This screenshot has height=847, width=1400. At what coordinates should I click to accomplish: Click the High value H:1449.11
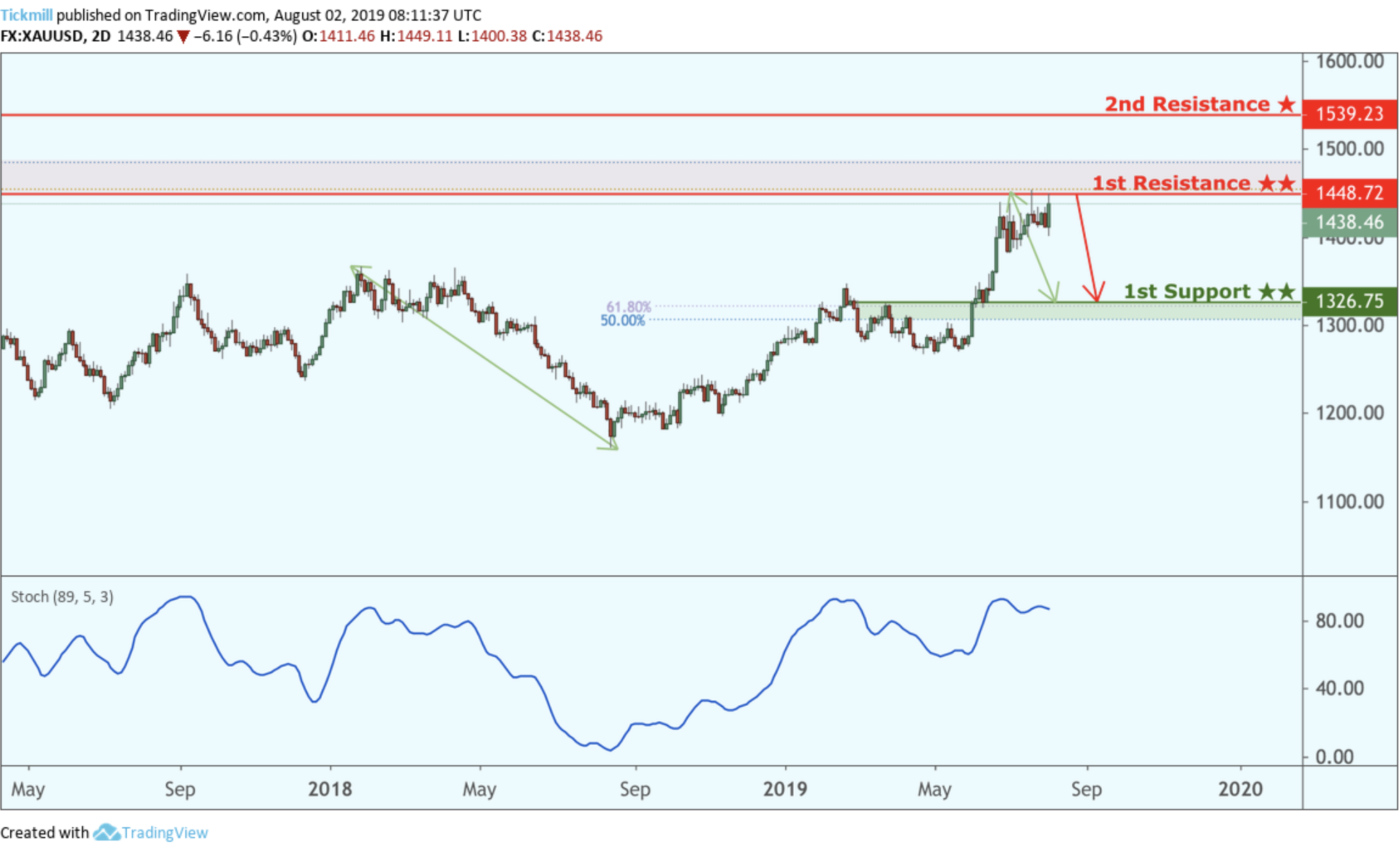[x=416, y=36]
